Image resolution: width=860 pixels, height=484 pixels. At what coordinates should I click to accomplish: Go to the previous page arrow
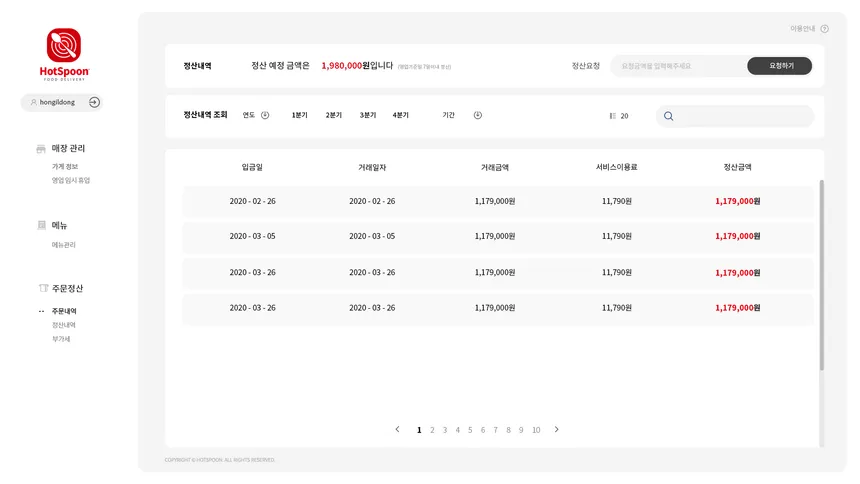click(x=398, y=429)
